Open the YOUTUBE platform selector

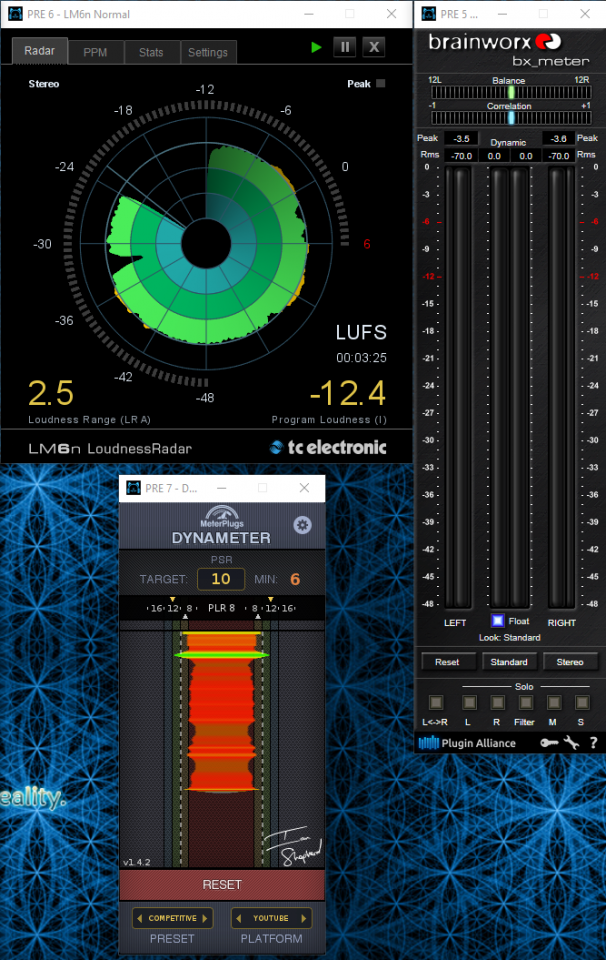pyautogui.click(x=271, y=918)
